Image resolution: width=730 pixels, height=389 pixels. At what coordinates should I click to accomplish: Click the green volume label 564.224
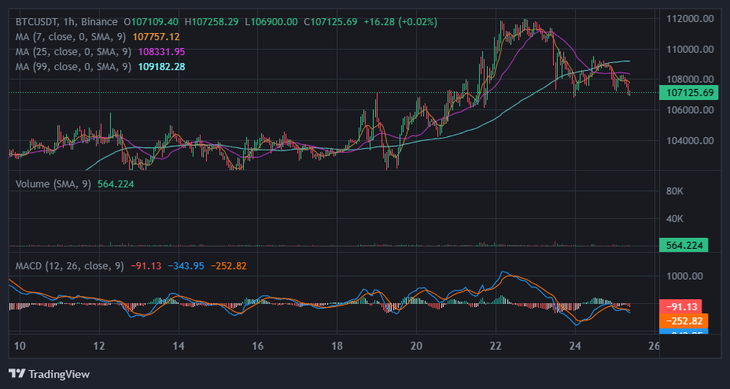683,245
